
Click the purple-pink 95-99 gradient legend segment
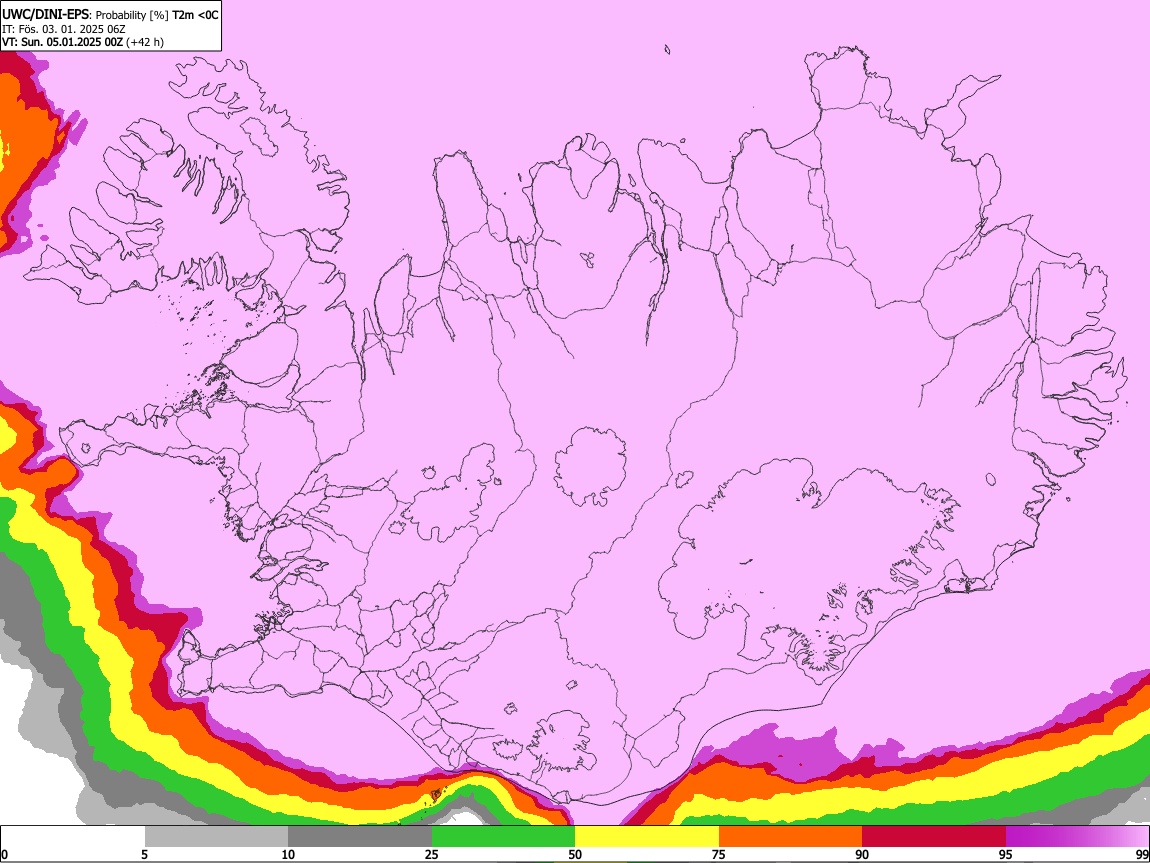click(1077, 837)
